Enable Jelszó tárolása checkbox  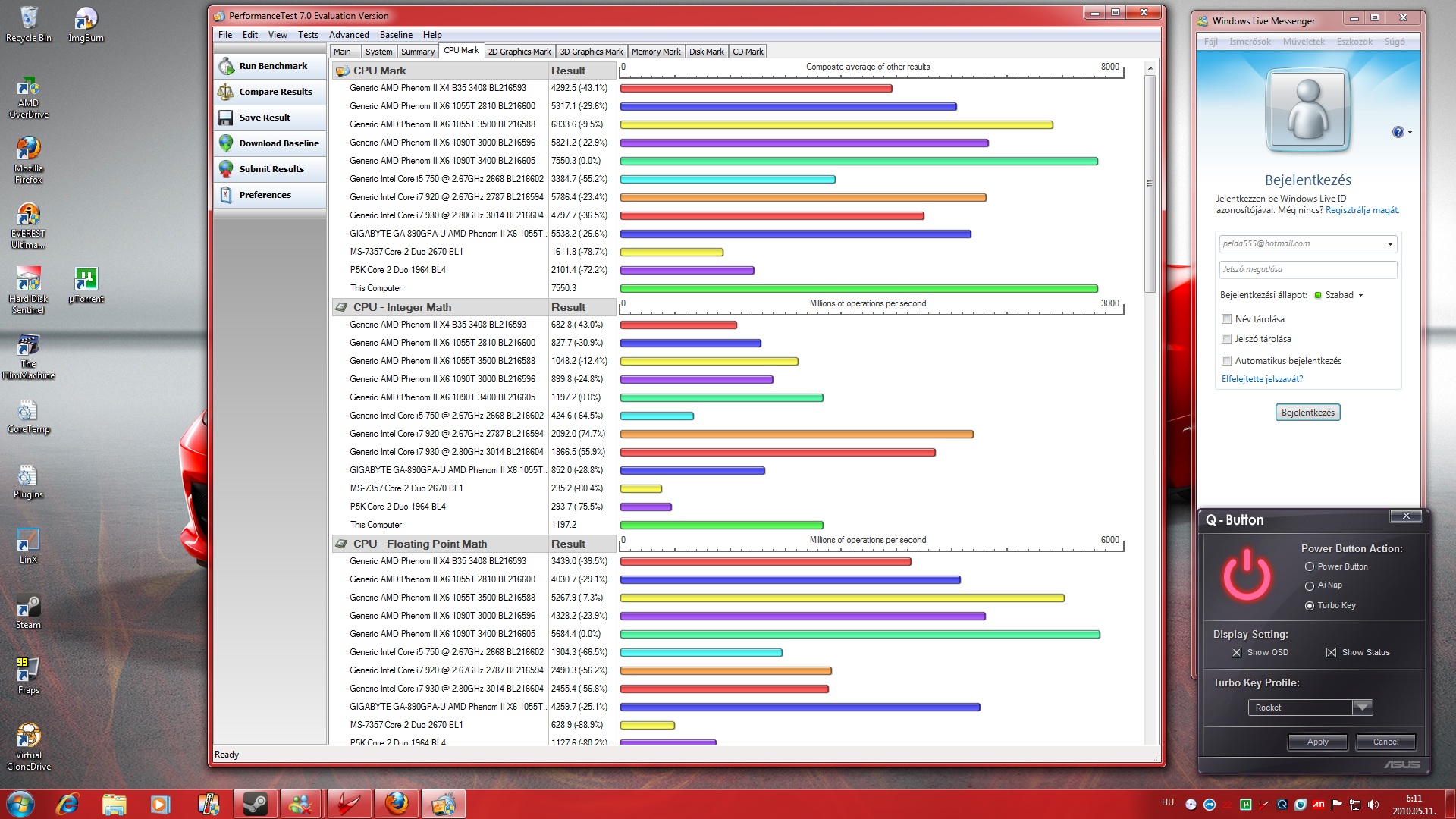[x=1226, y=339]
